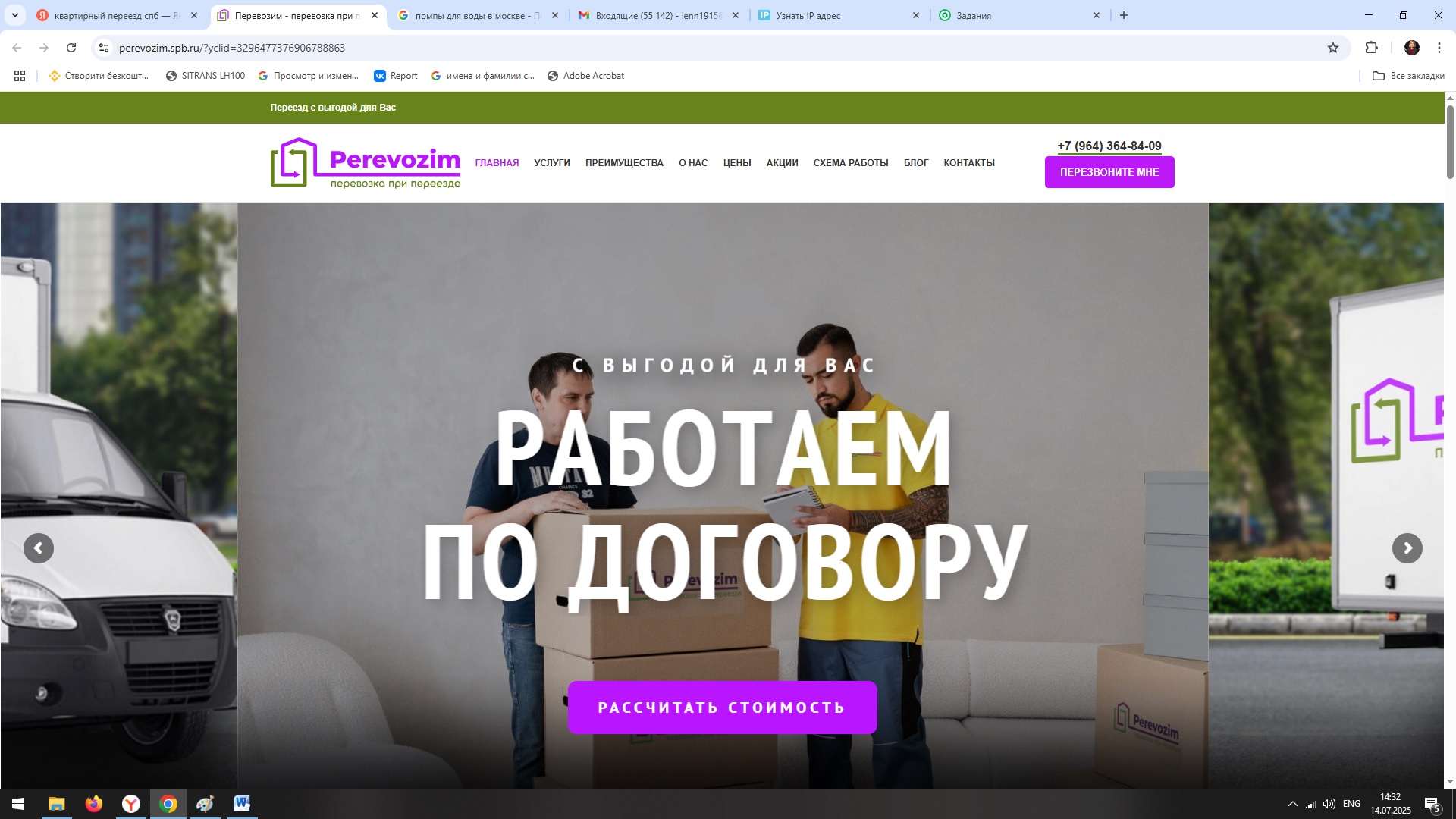This screenshot has width=1456, height=819.
Task: Open the УСЛУГИ menu item
Action: 551,163
